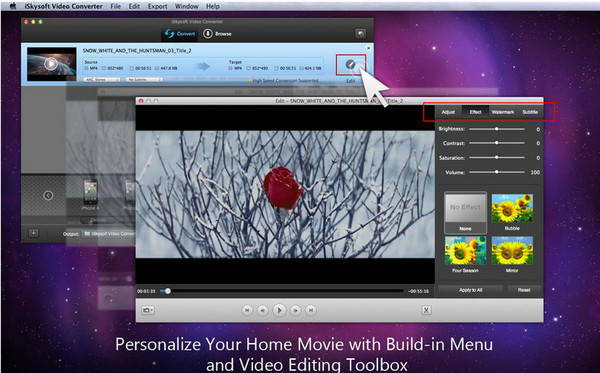The width and height of the screenshot is (600, 373).
Task: Skip to the start of the video
Action: [247, 310]
